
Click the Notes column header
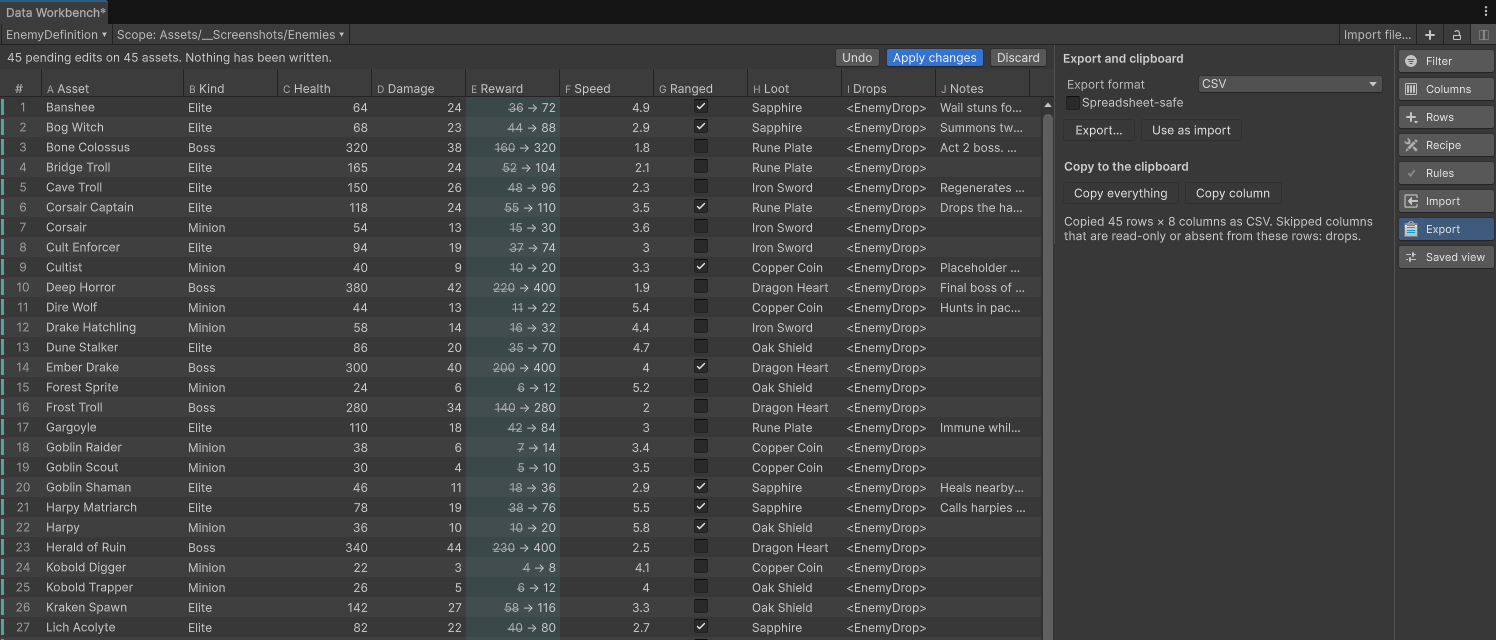(983, 88)
